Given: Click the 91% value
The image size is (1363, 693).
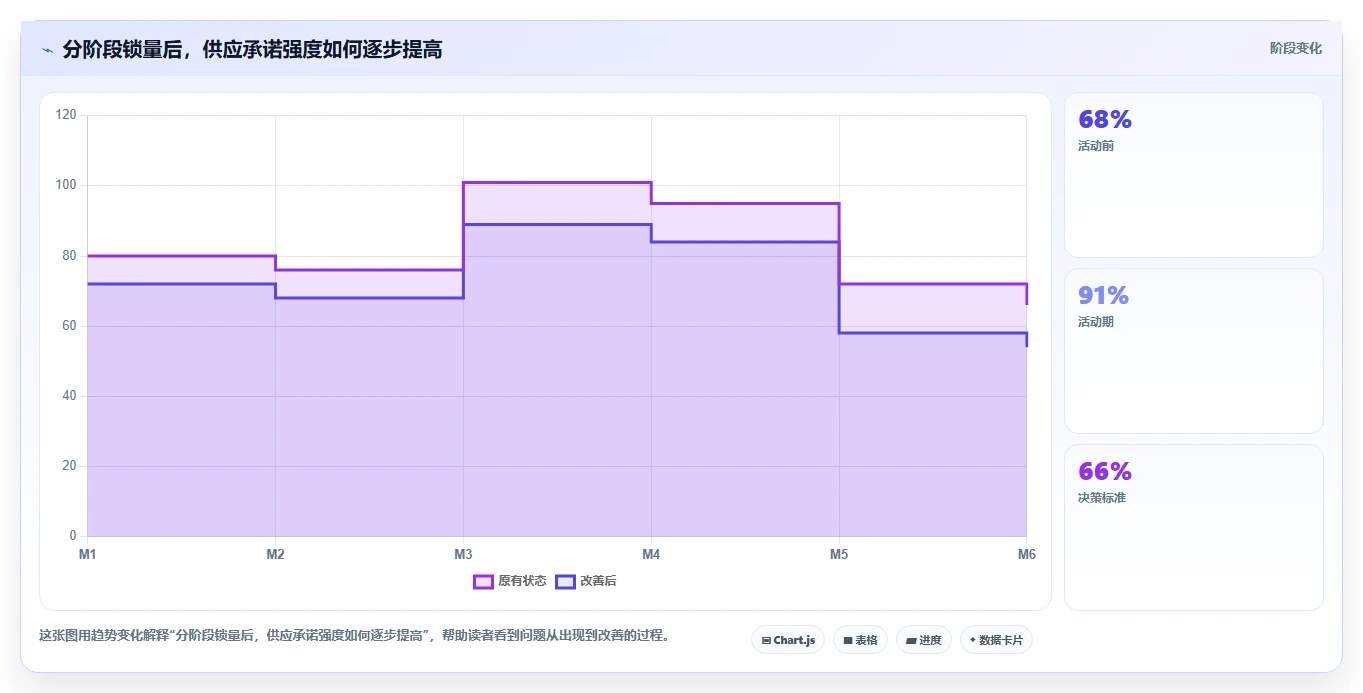Looking at the screenshot, I should tap(1104, 296).
